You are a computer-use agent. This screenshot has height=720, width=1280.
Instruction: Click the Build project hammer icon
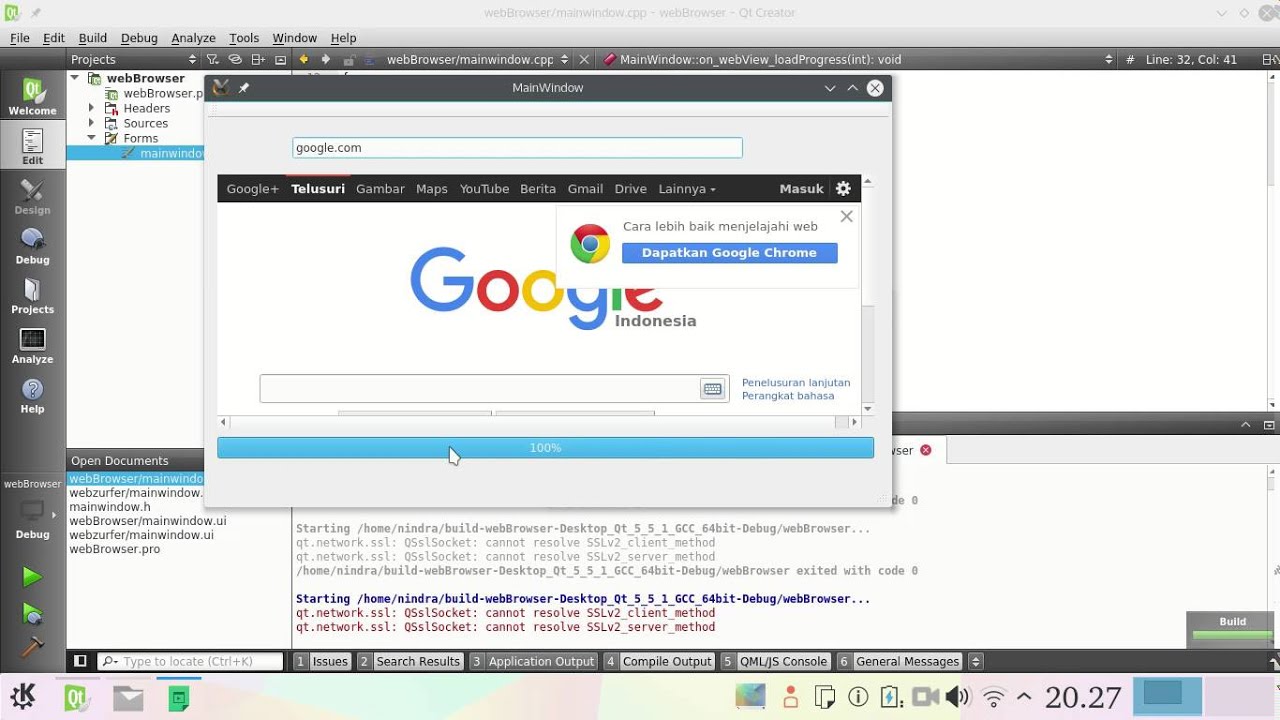click(x=32, y=646)
